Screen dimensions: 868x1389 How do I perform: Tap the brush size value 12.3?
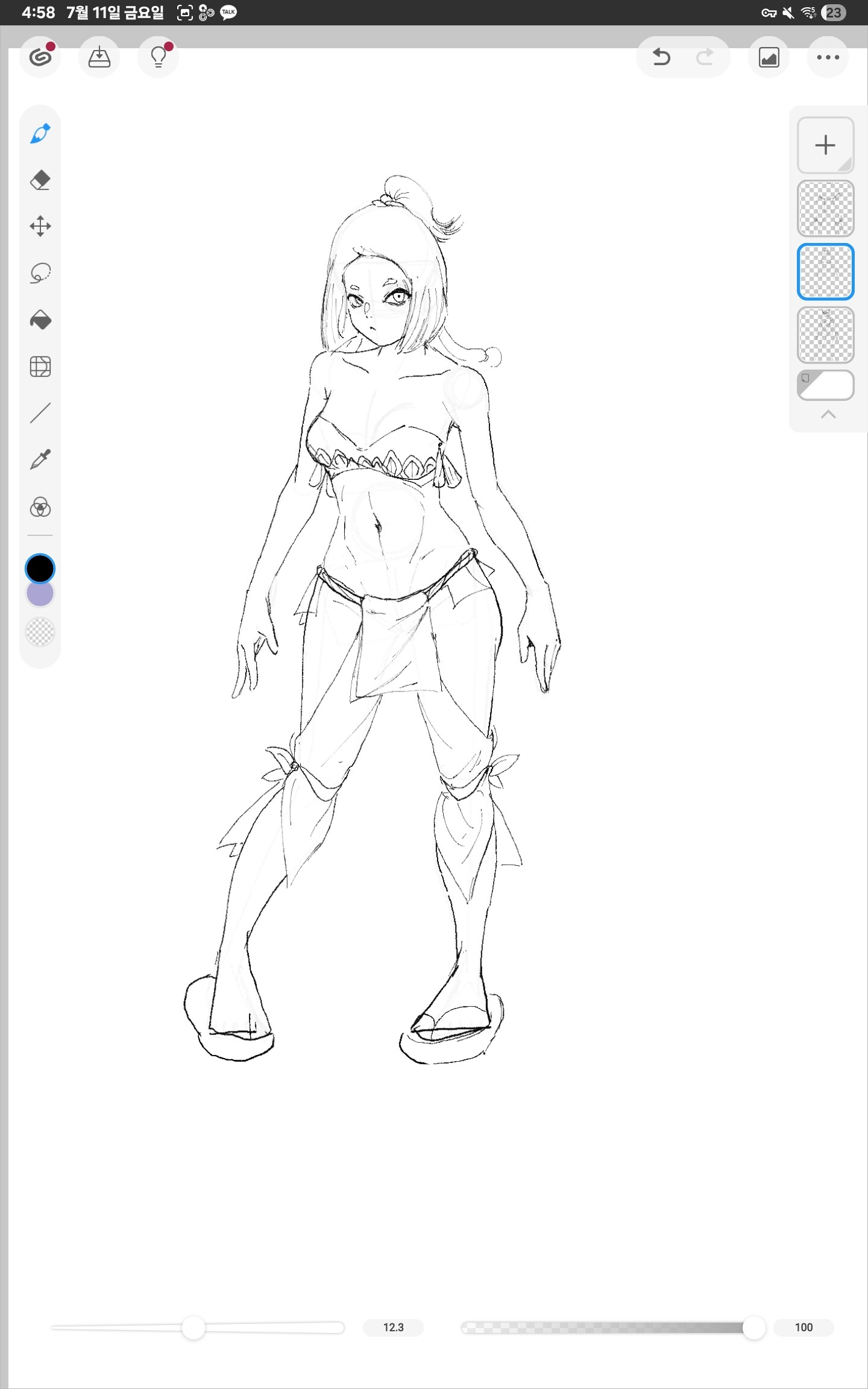393,1328
